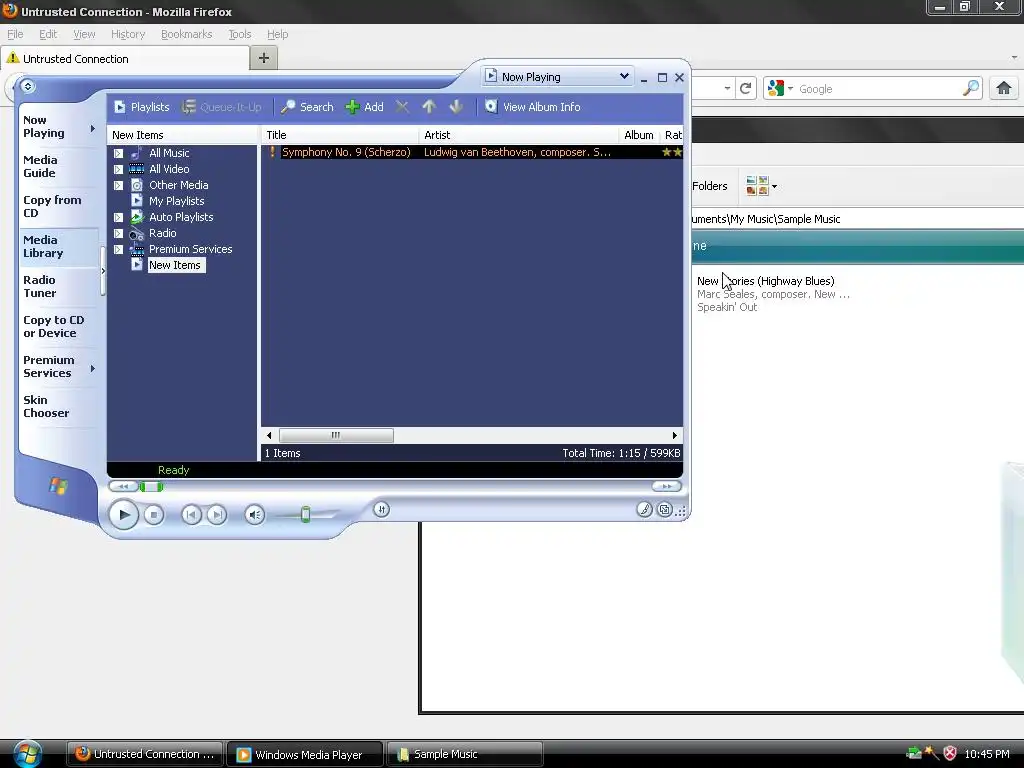Expand the All Music tree node
The image size is (1024, 768).
point(118,153)
